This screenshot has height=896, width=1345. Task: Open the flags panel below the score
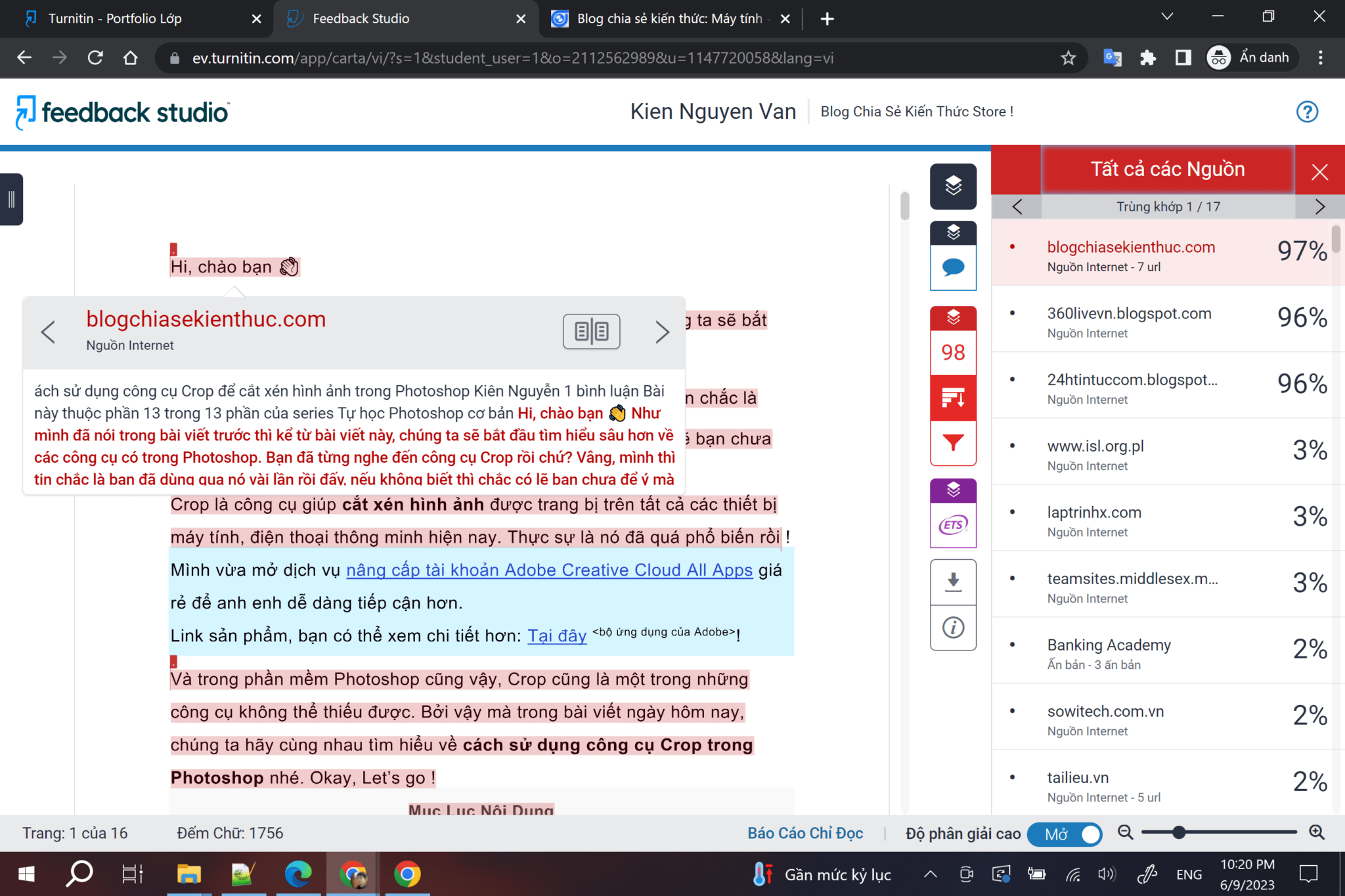[953, 397]
